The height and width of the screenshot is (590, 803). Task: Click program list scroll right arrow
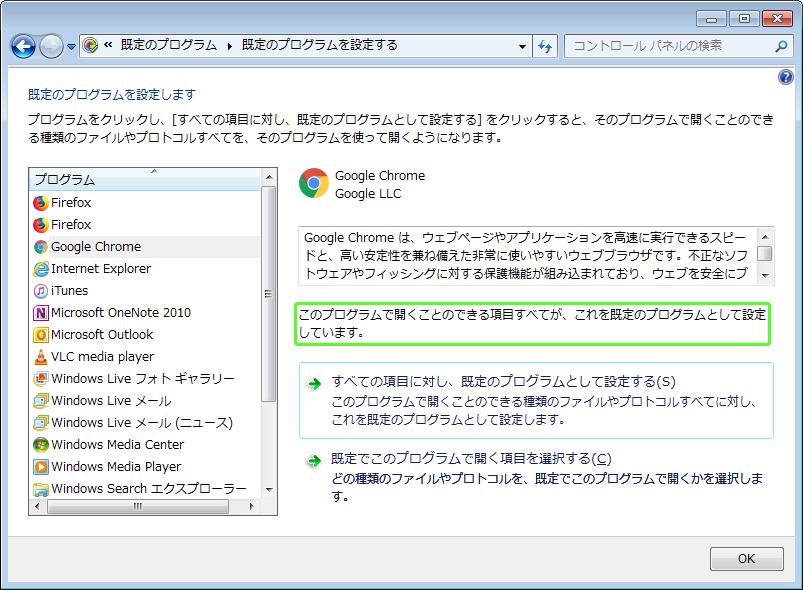251,506
